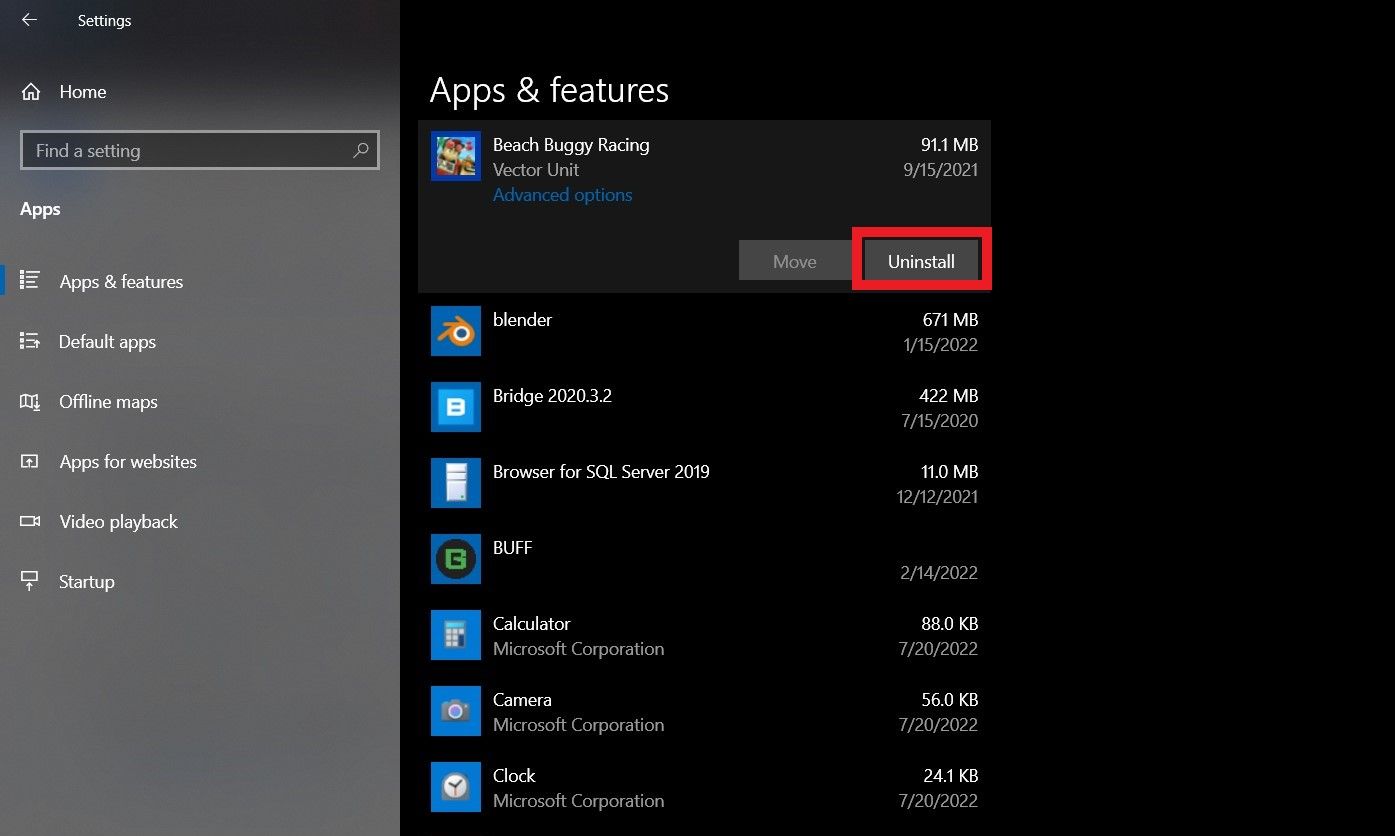1395x836 pixels.
Task: Select Offline maps from the sidebar
Action: pos(108,402)
